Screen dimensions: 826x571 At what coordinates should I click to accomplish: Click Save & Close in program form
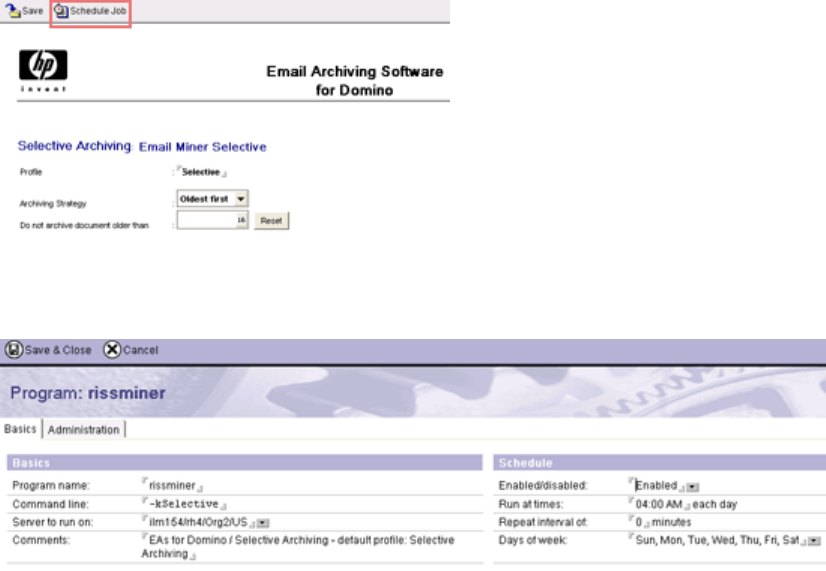tap(48, 350)
